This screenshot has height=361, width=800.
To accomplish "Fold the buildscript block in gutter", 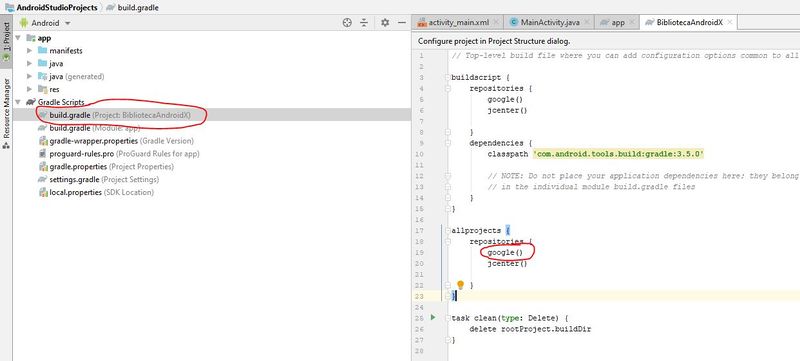I will pyautogui.click(x=447, y=78).
